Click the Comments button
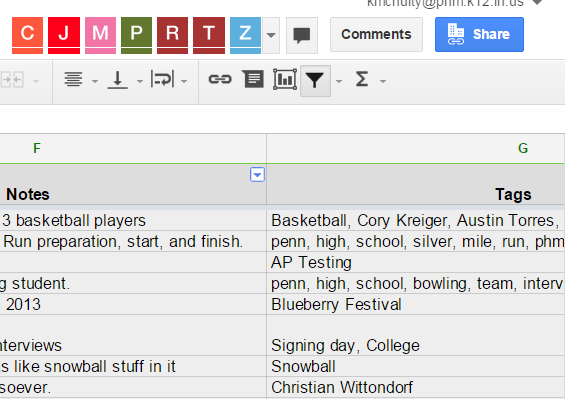This screenshot has width=565, height=399. click(376, 35)
